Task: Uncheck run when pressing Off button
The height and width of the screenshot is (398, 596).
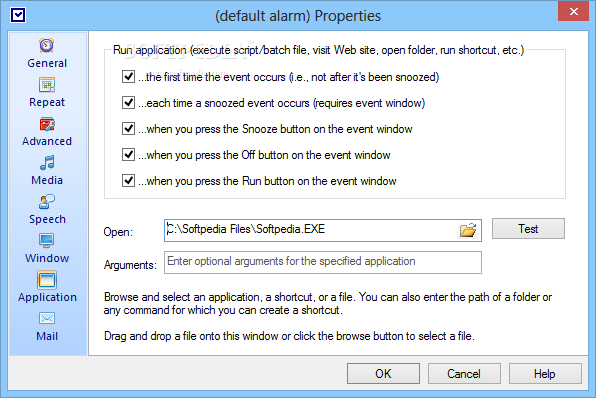Action: pyautogui.click(x=128, y=154)
